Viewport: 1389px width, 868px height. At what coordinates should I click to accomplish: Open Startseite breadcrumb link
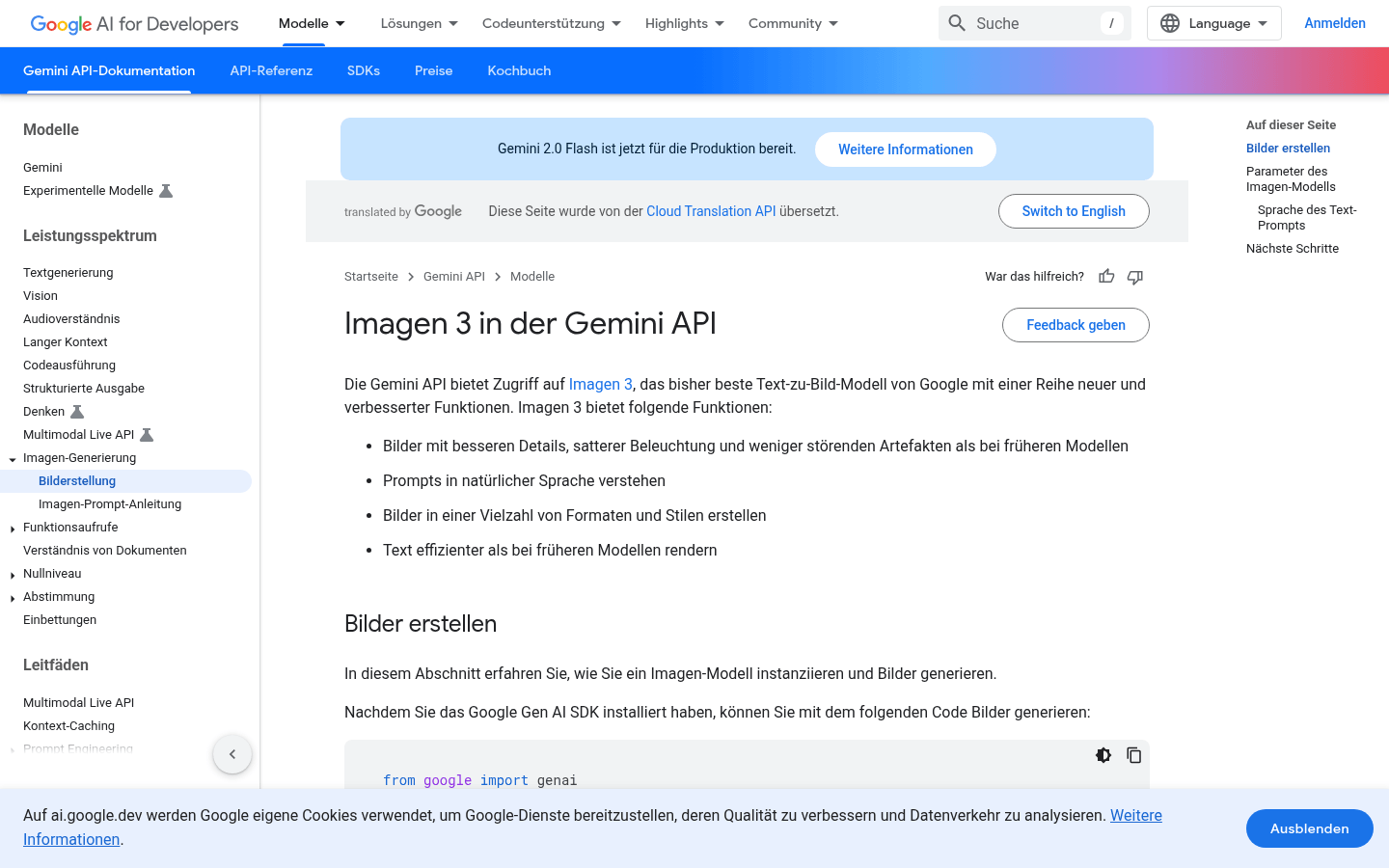coord(371,277)
